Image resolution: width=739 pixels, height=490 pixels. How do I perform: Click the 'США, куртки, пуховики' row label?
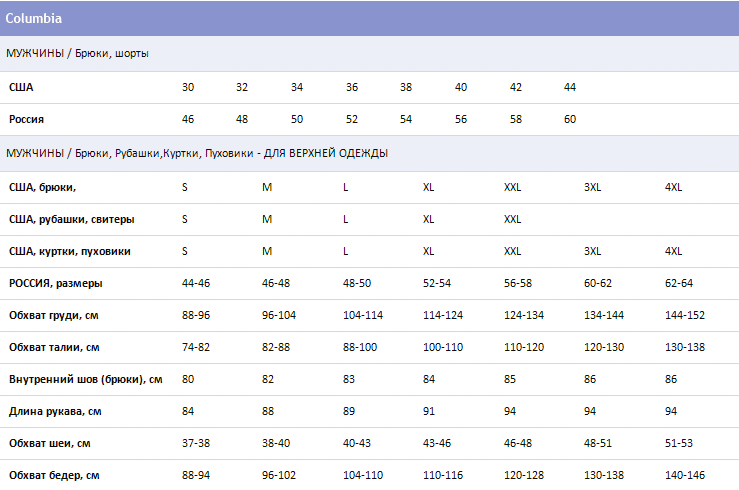tap(70, 252)
